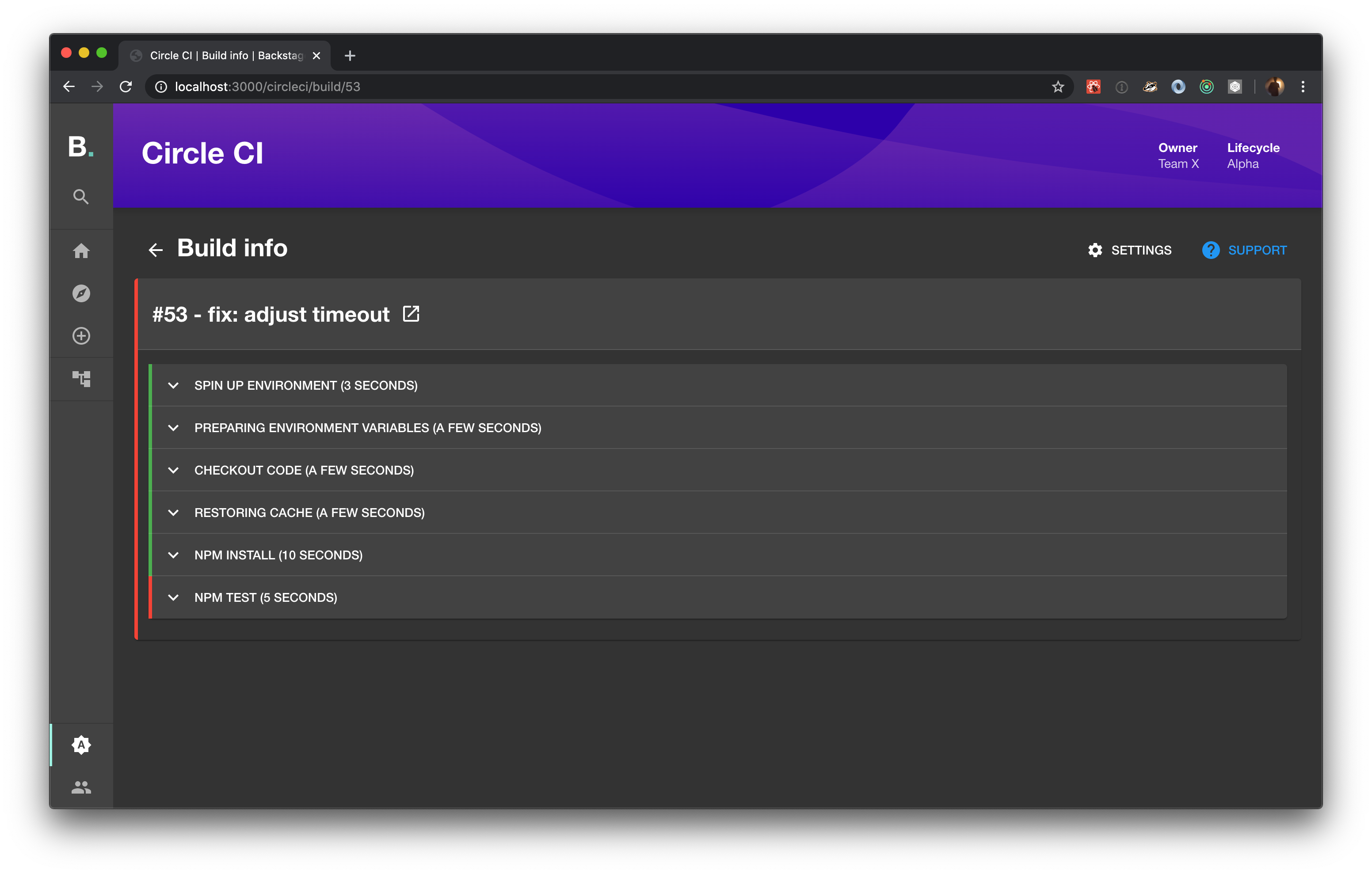Bookmark this page with the star icon
Screen dimensions: 1372x874
pos(1058,87)
